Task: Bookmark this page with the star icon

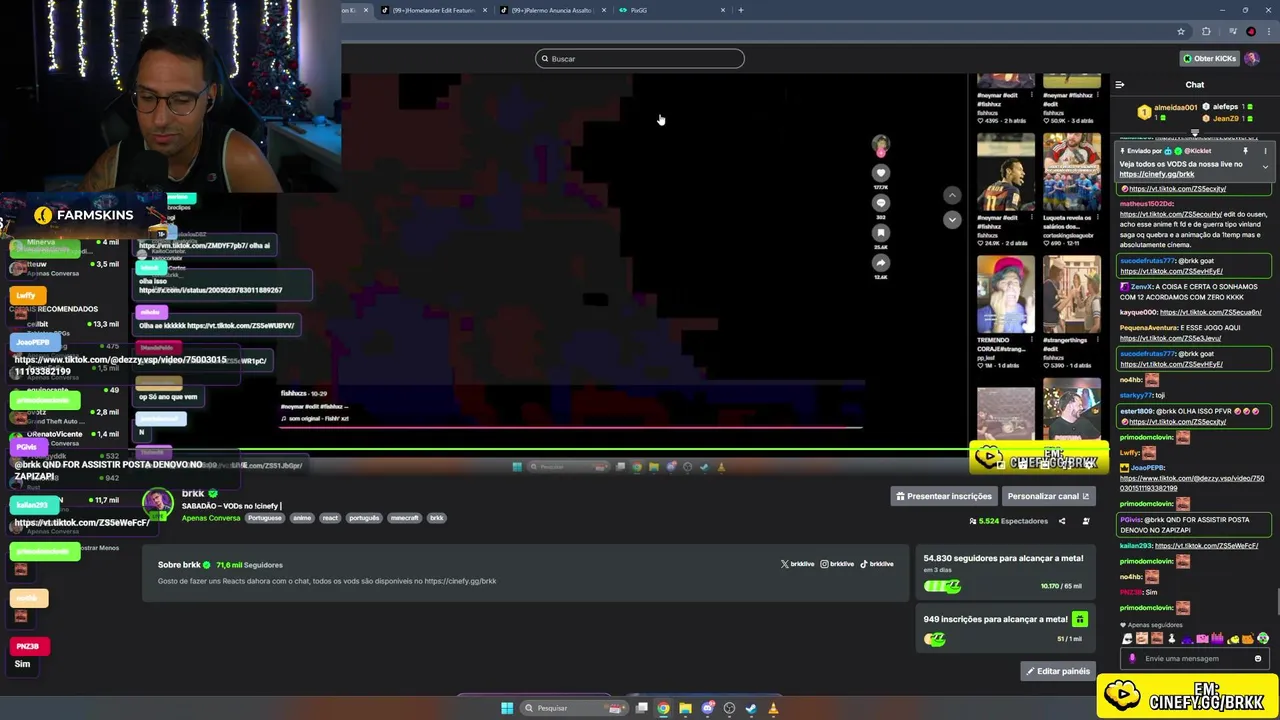Action: 1181,31
